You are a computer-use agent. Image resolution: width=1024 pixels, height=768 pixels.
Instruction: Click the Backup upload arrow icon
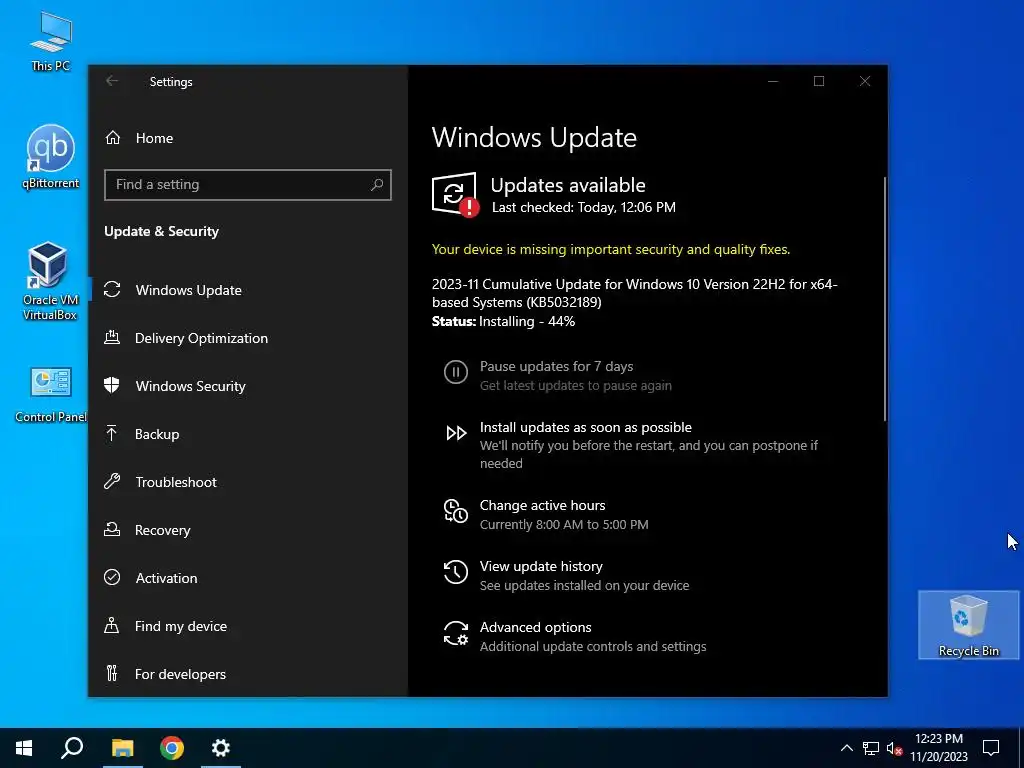(x=112, y=434)
